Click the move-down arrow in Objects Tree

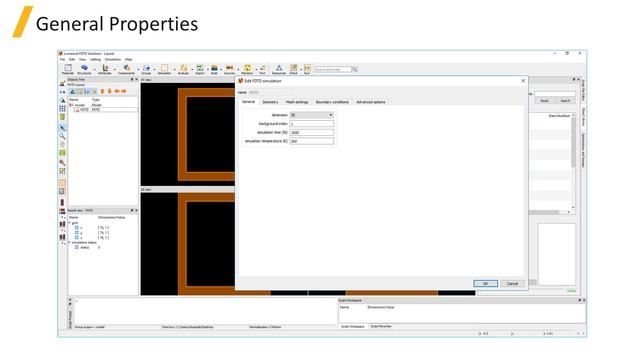(109, 91)
